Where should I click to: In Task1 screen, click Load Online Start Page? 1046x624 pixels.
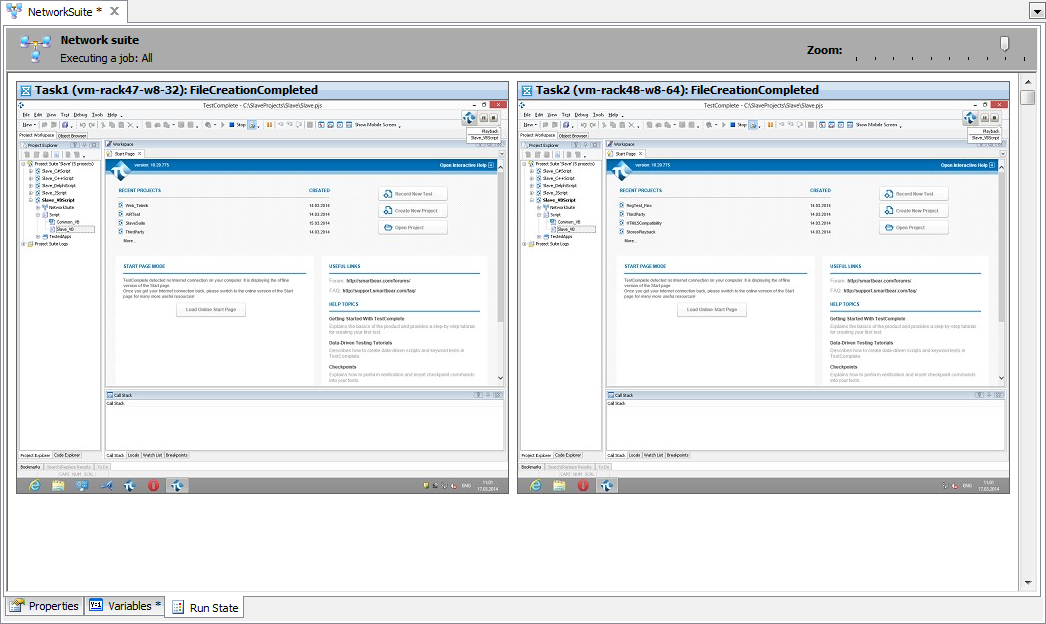[211, 310]
